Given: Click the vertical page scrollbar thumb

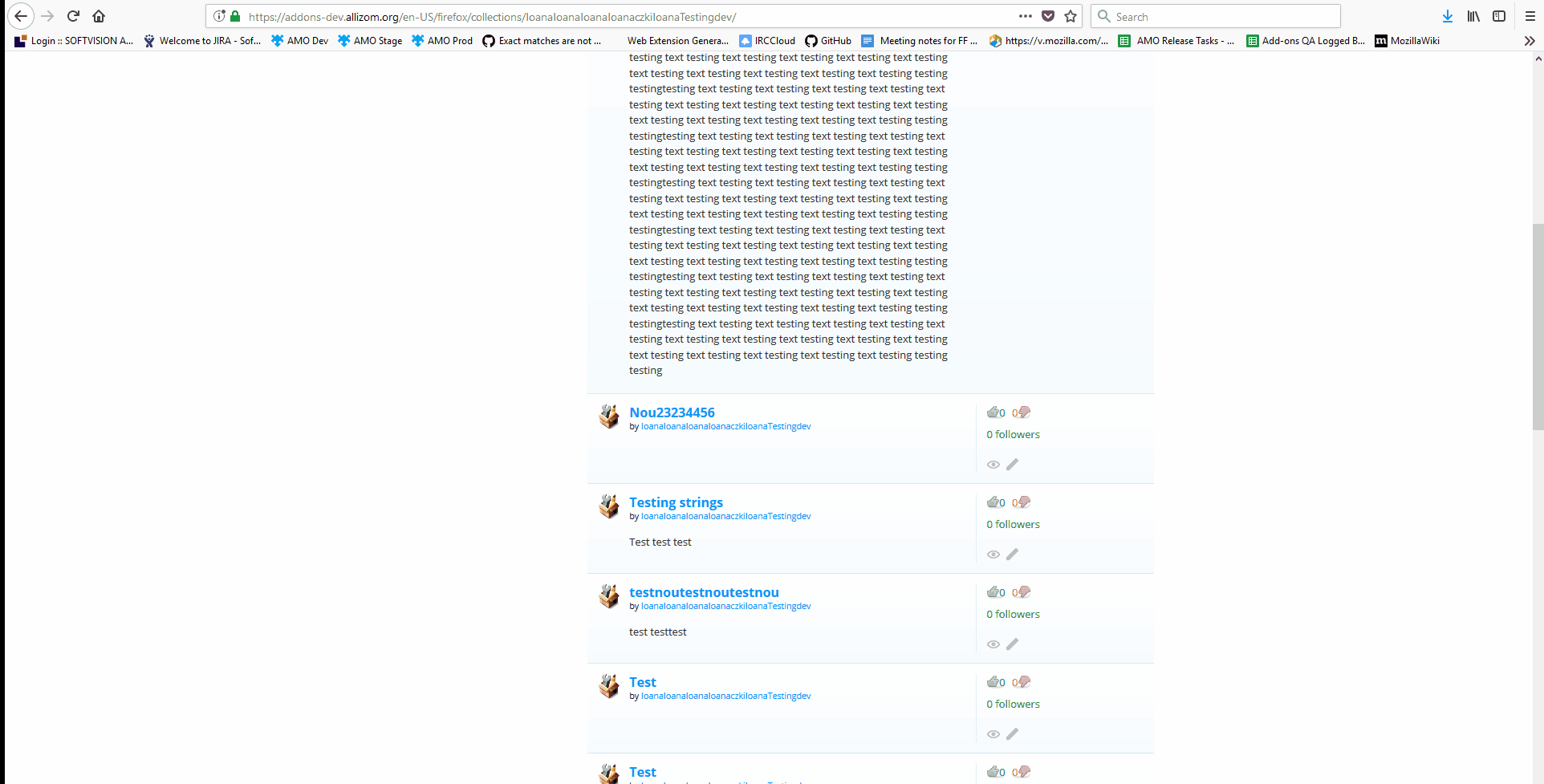Looking at the screenshot, I should [x=1538, y=327].
